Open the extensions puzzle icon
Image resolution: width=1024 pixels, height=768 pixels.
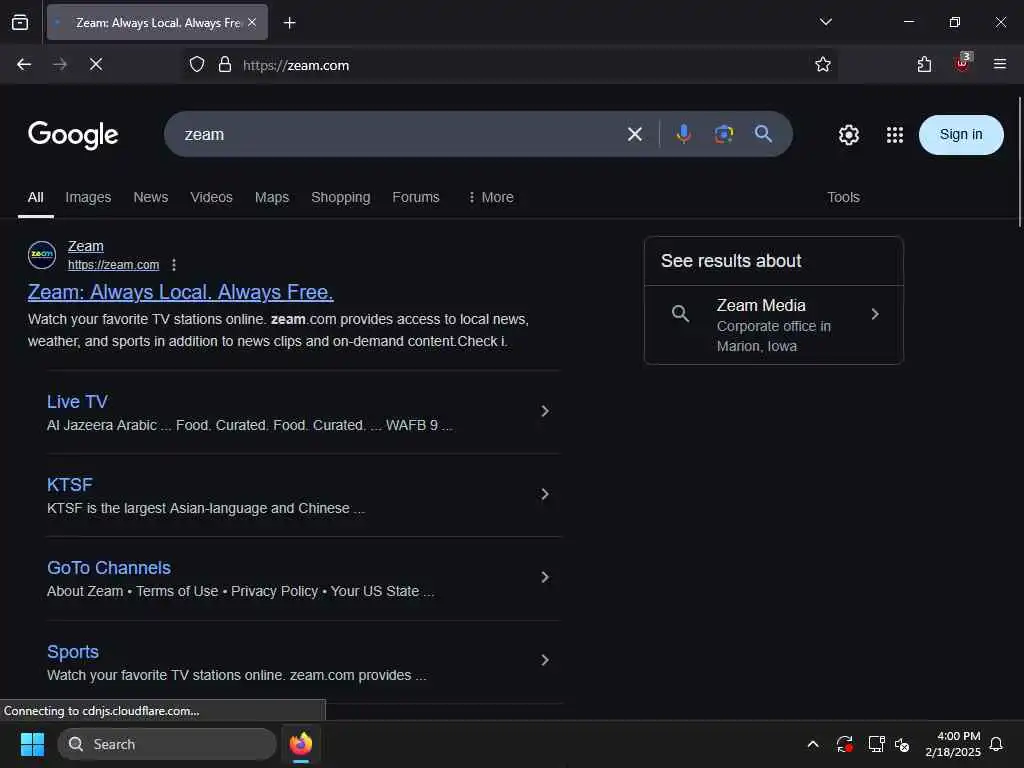924,64
